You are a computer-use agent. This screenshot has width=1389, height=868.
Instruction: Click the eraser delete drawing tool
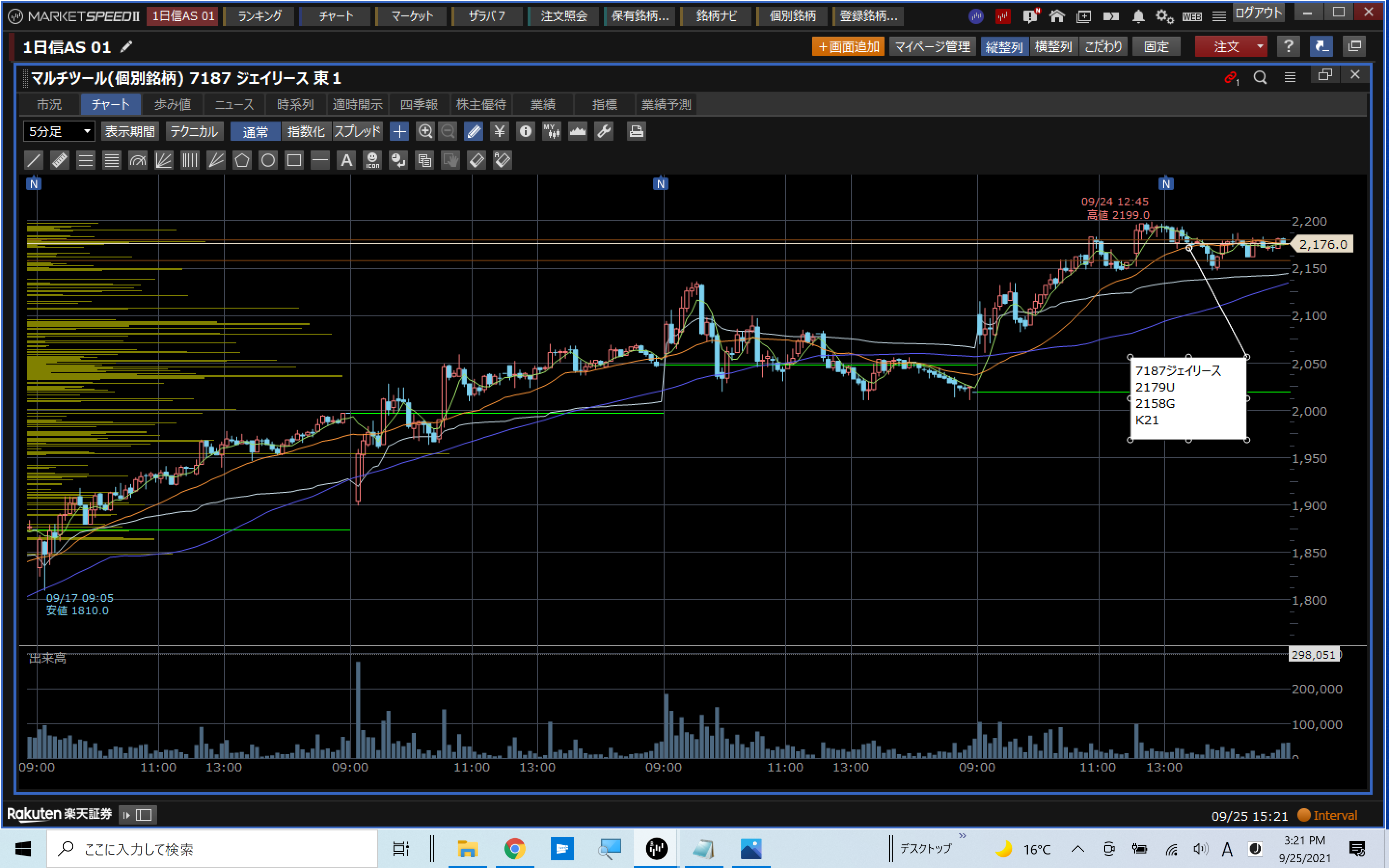(477, 160)
